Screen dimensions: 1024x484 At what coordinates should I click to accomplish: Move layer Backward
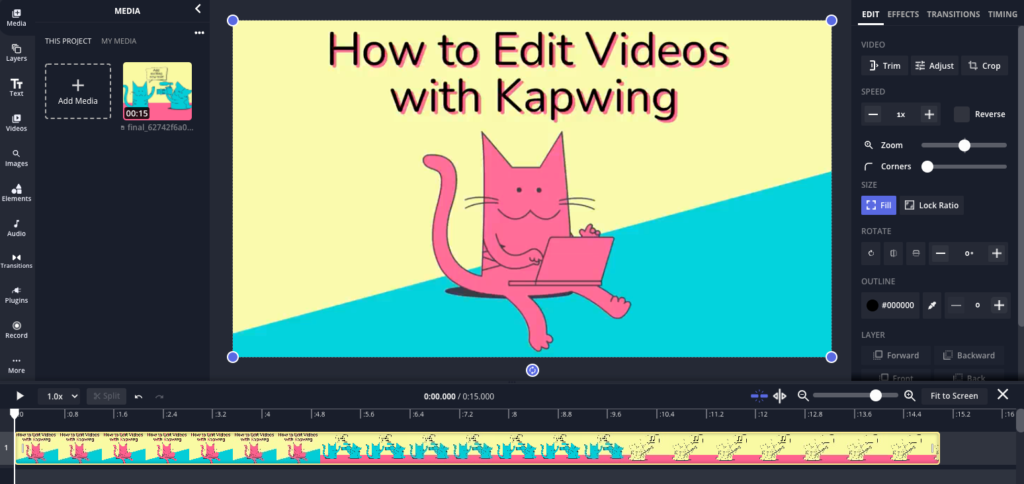point(970,355)
